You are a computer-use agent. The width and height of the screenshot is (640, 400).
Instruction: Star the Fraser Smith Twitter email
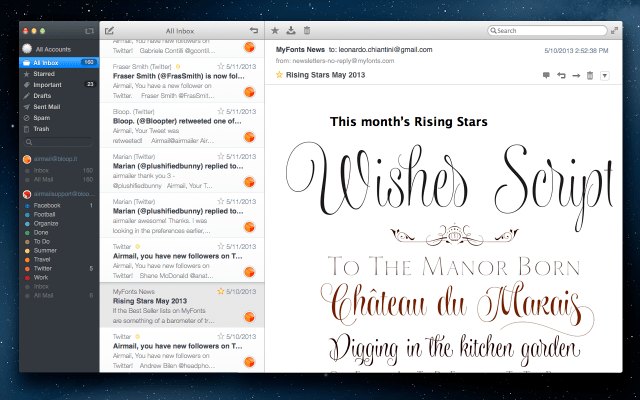tap(221, 66)
